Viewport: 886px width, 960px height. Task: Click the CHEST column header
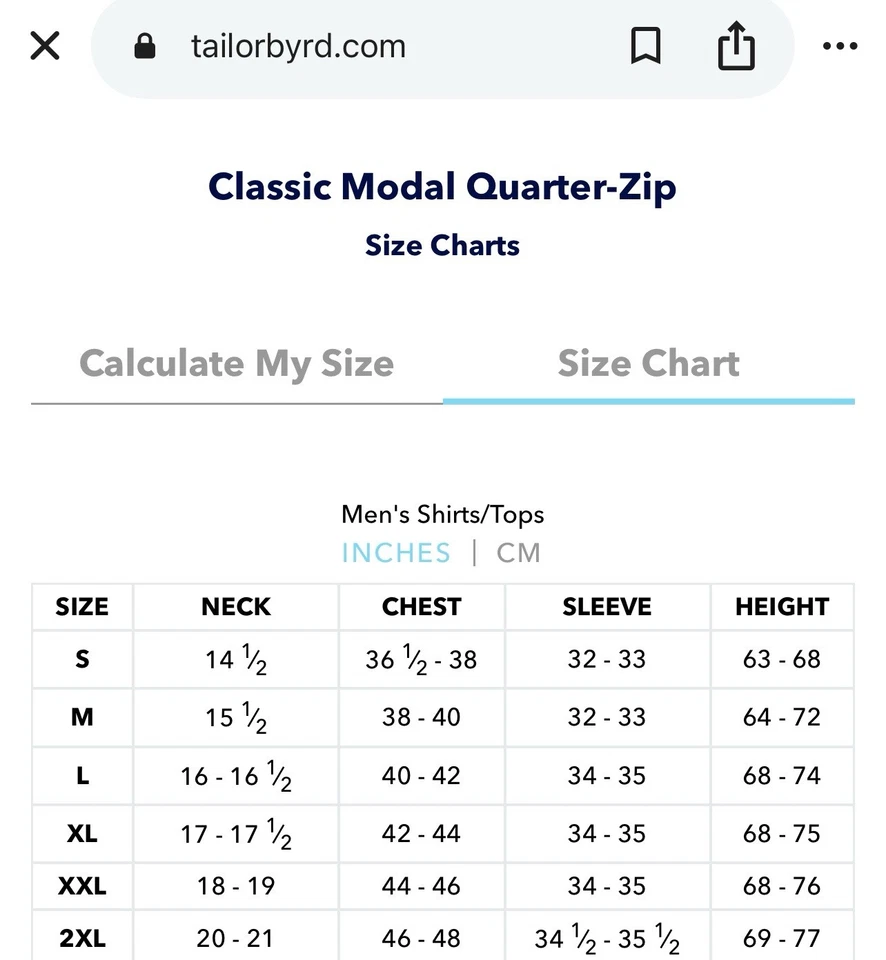(x=421, y=607)
